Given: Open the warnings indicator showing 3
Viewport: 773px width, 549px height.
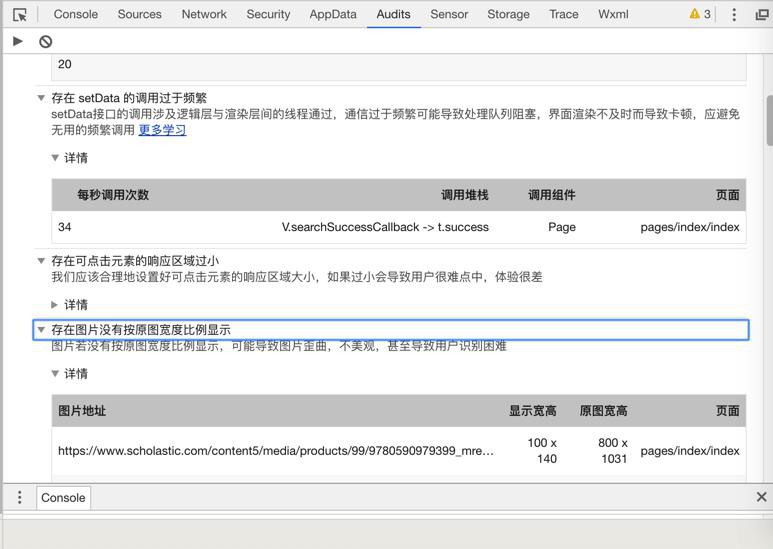Looking at the screenshot, I should point(700,14).
